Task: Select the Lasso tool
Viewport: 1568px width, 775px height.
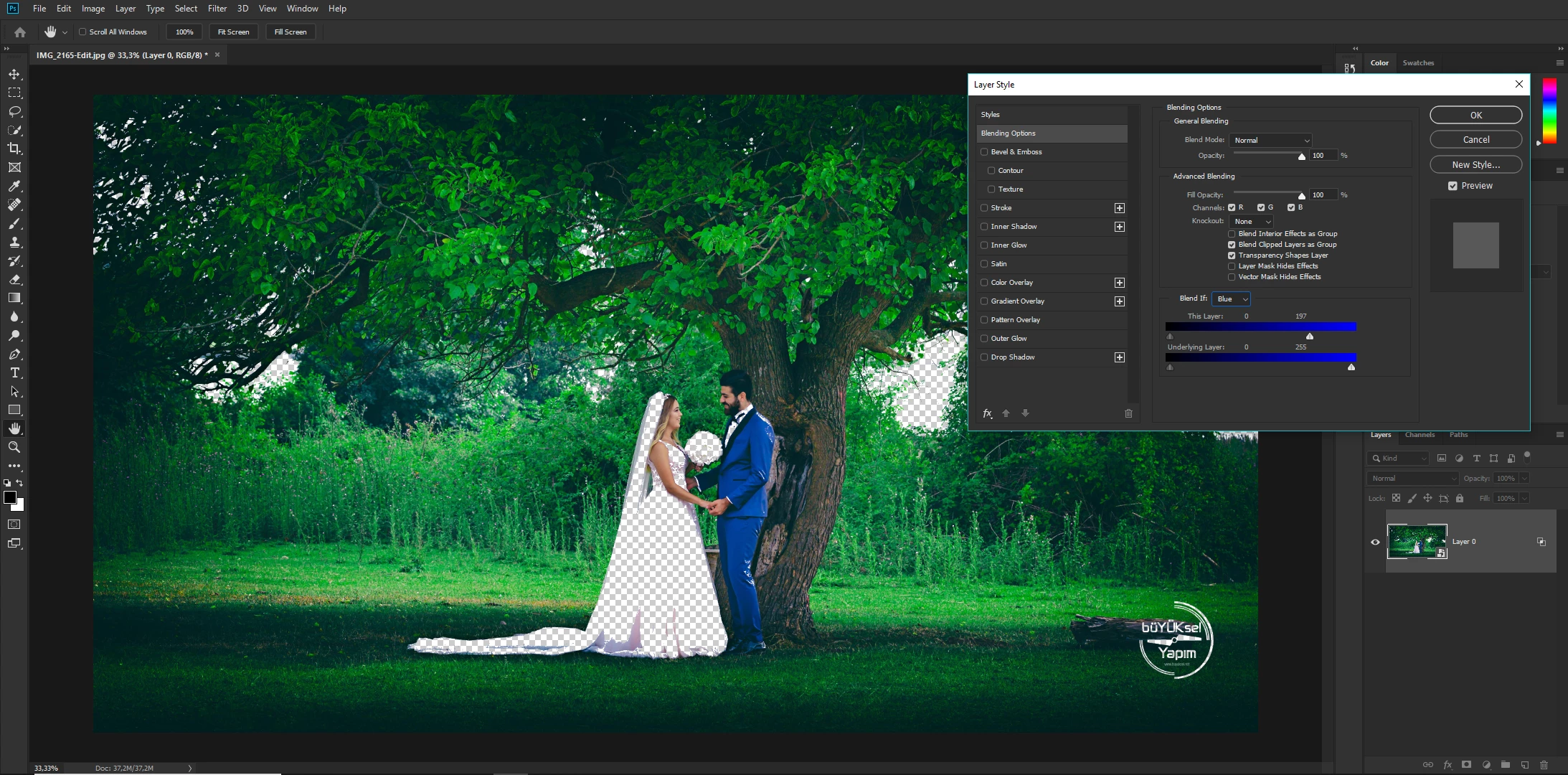Action: pyautogui.click(x=14, y=111)
